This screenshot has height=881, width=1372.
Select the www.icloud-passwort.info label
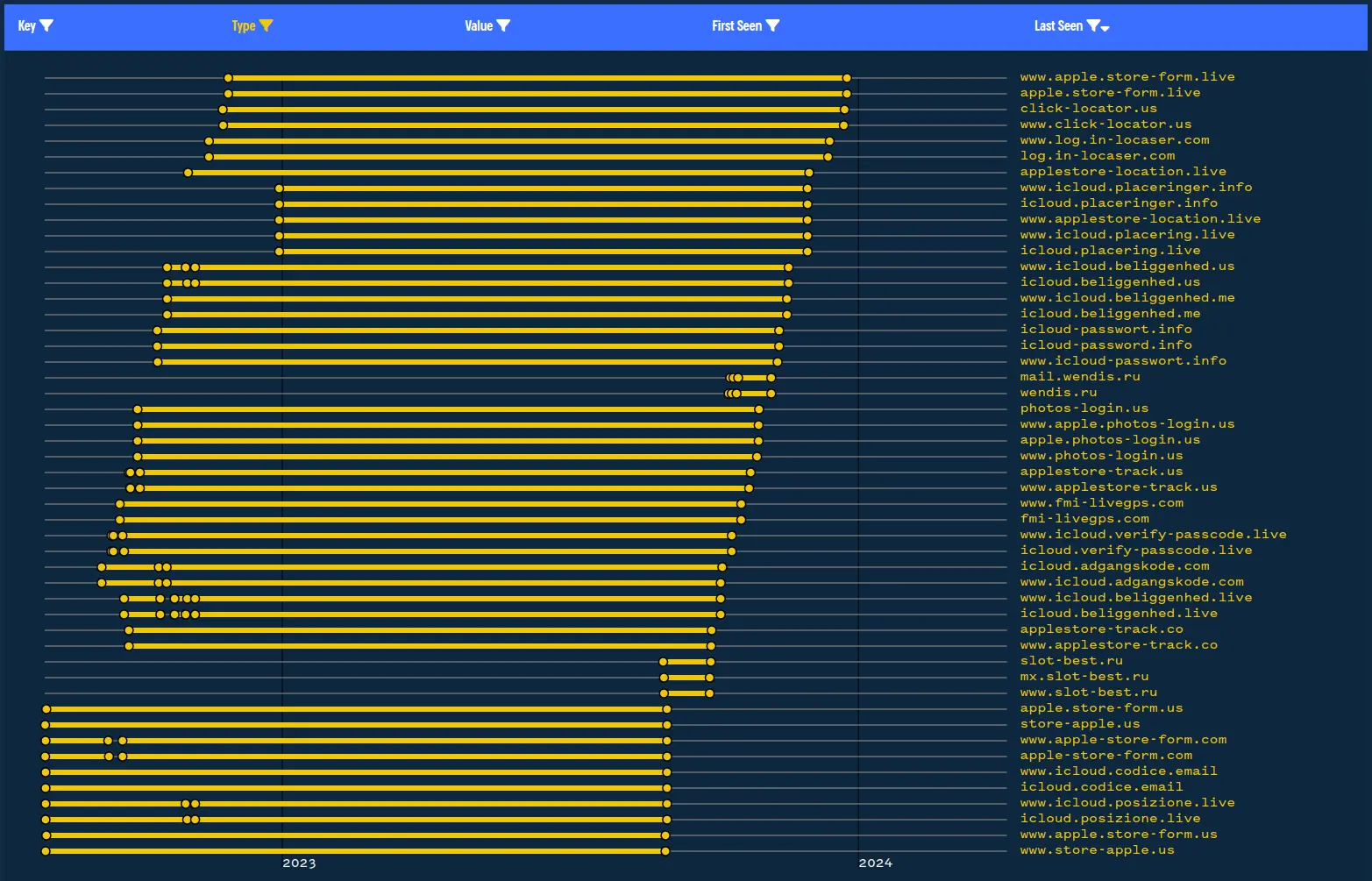pyautogui.click(x=1123, y=361)
